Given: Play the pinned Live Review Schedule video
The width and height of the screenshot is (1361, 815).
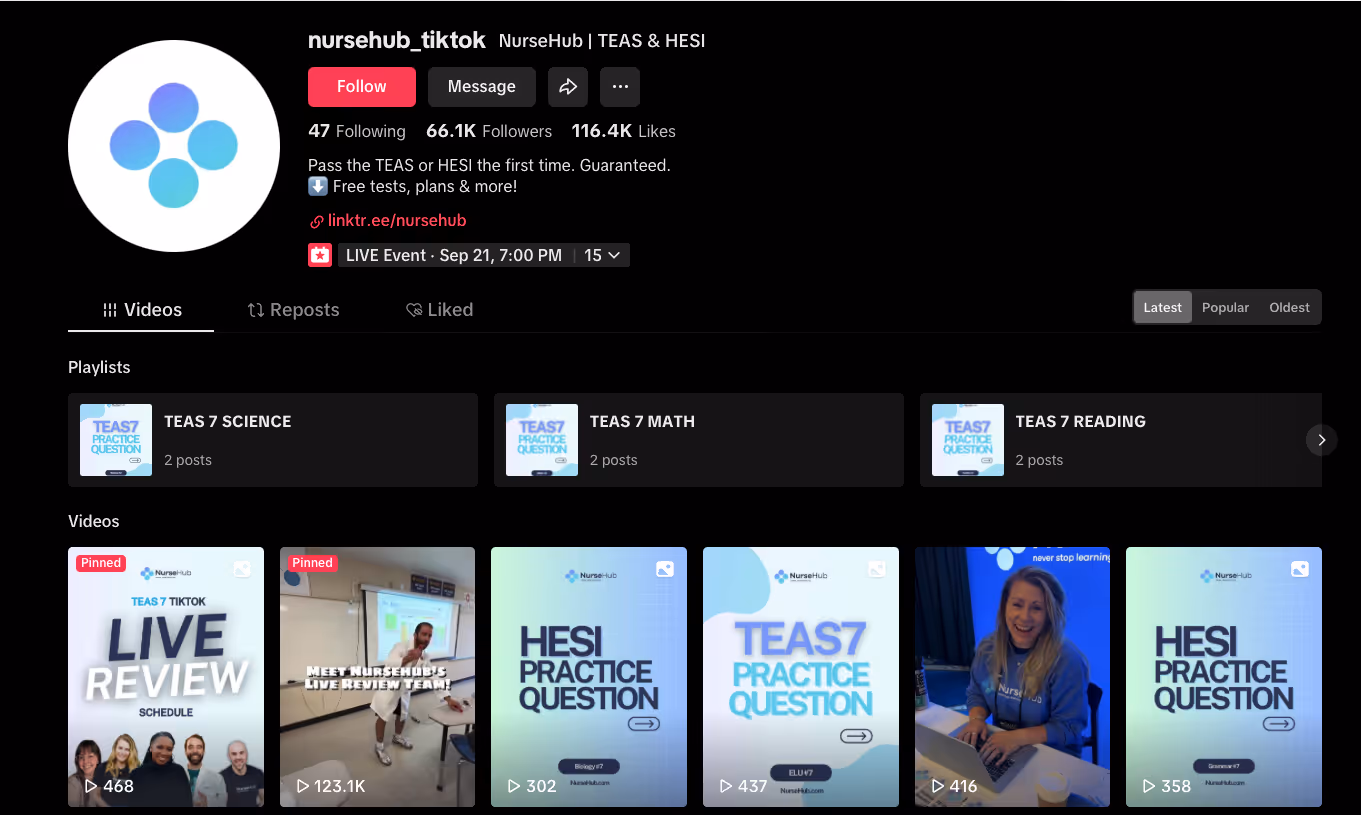Looking at the screenshot, I should 166,677.
